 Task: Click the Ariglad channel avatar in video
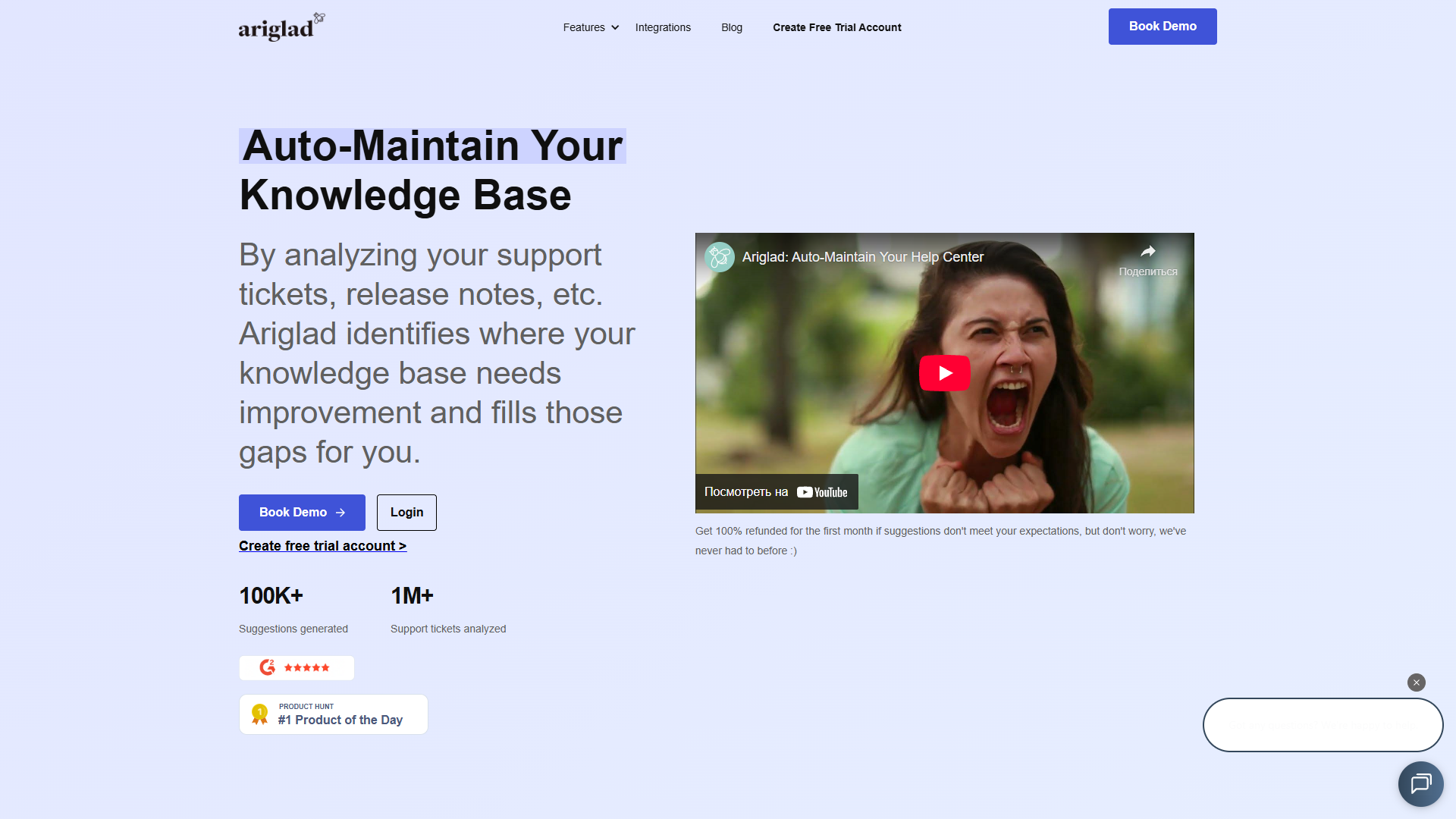pos(719,257)
